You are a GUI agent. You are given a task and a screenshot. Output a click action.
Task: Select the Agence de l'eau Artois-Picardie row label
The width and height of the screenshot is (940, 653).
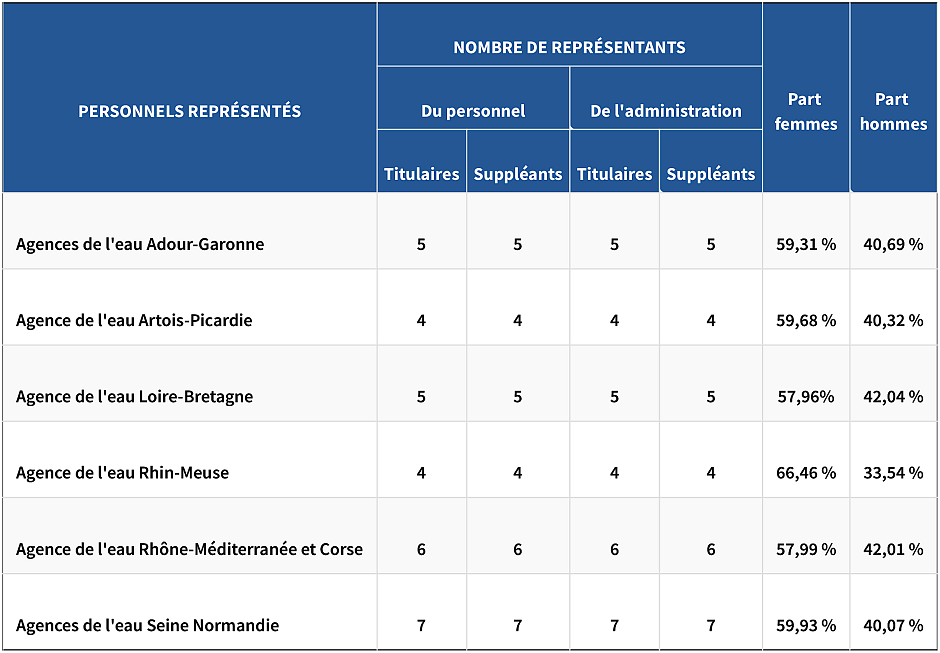point(134,320)
